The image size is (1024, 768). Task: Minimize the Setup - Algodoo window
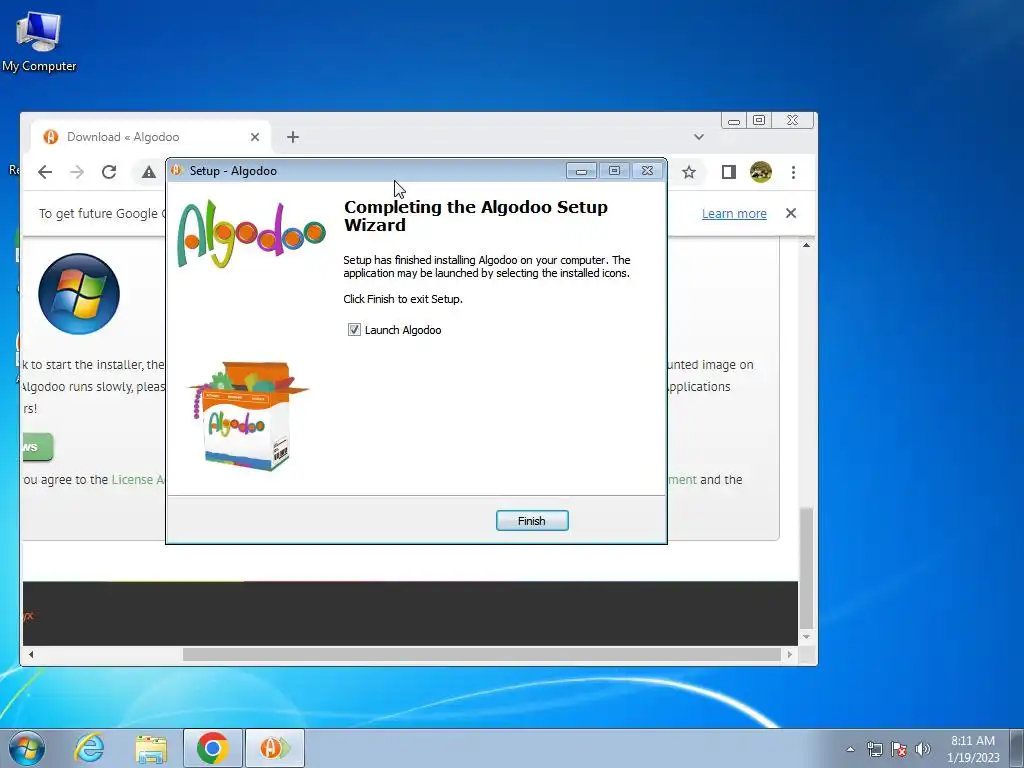581,171
